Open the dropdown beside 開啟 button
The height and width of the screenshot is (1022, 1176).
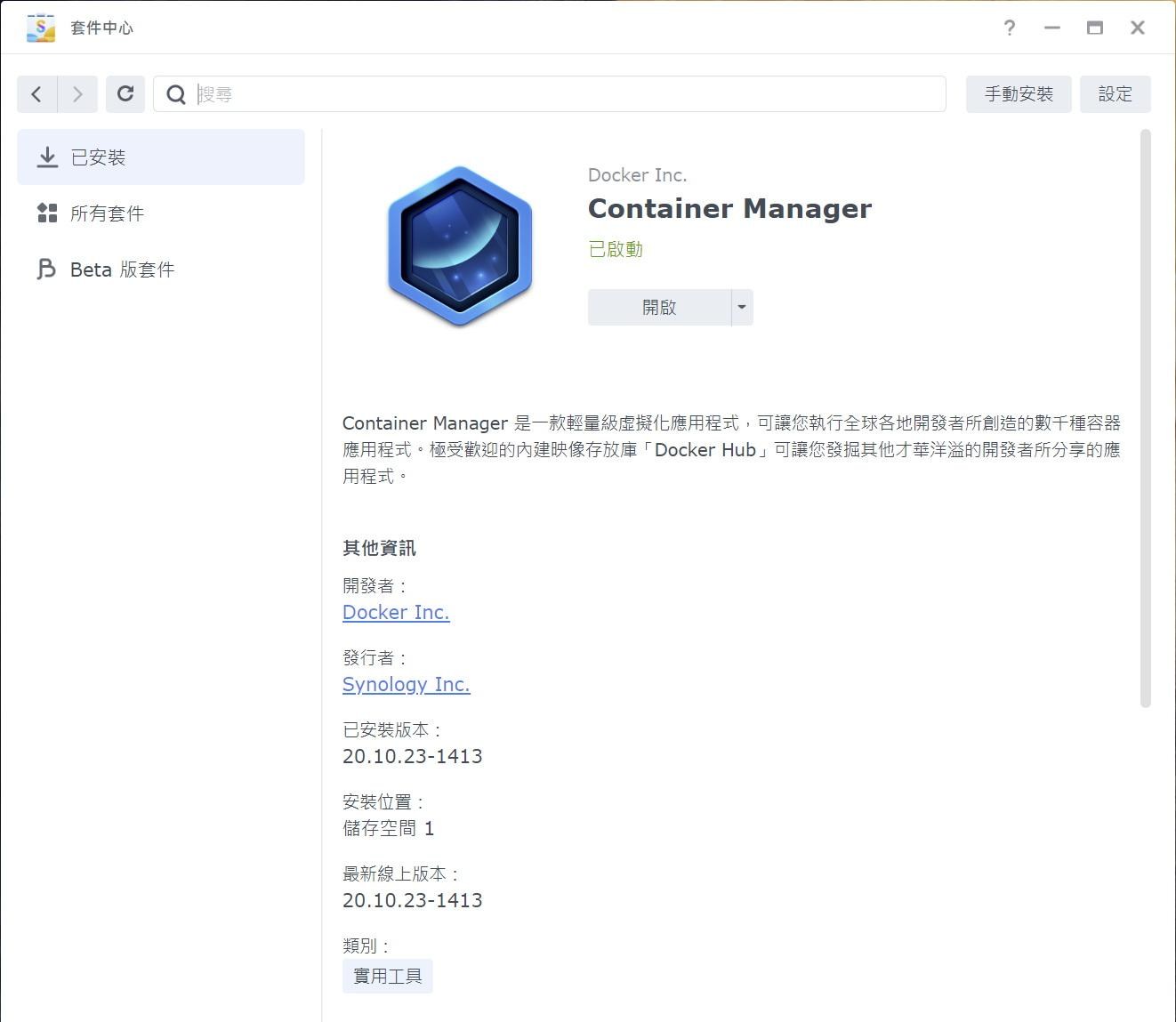point(741,307)
